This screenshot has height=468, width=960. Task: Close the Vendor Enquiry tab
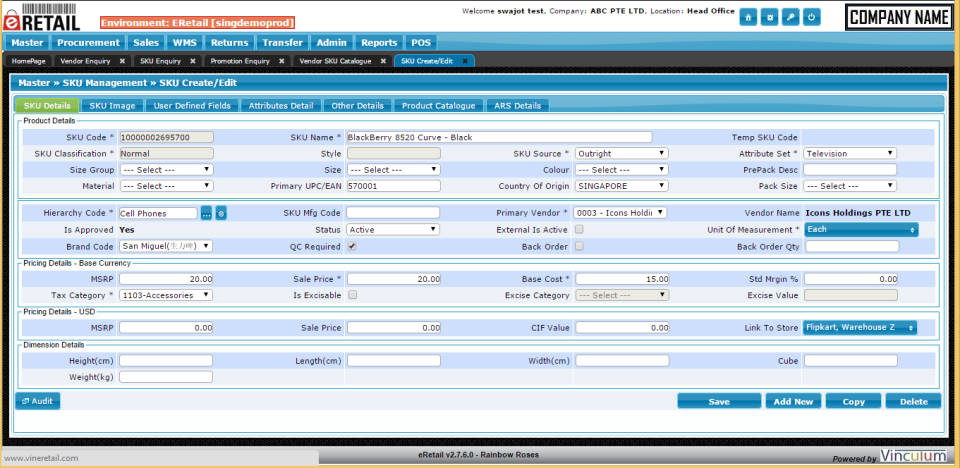pyautogui.click(x=122, y=61)
